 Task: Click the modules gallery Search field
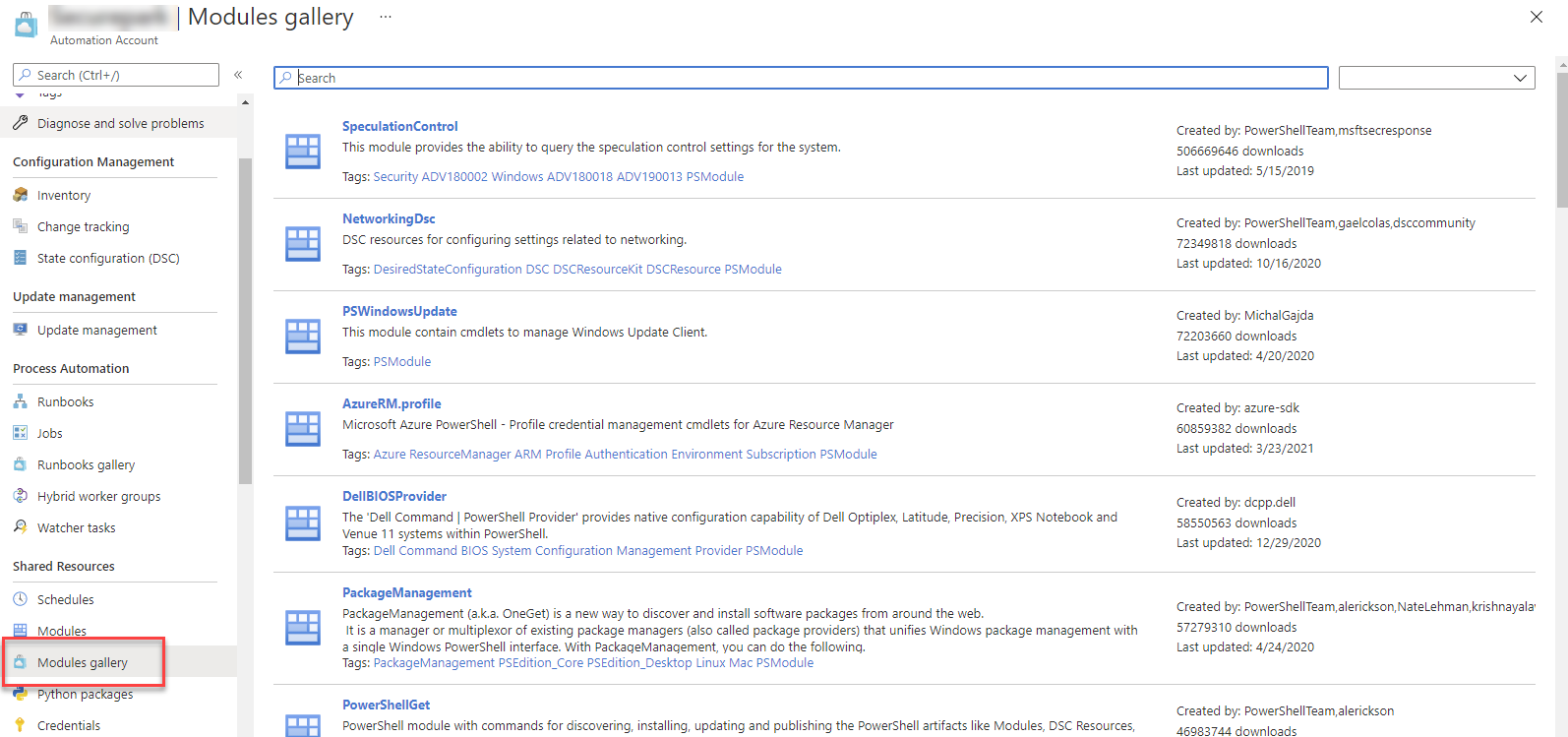click(801, 78)
